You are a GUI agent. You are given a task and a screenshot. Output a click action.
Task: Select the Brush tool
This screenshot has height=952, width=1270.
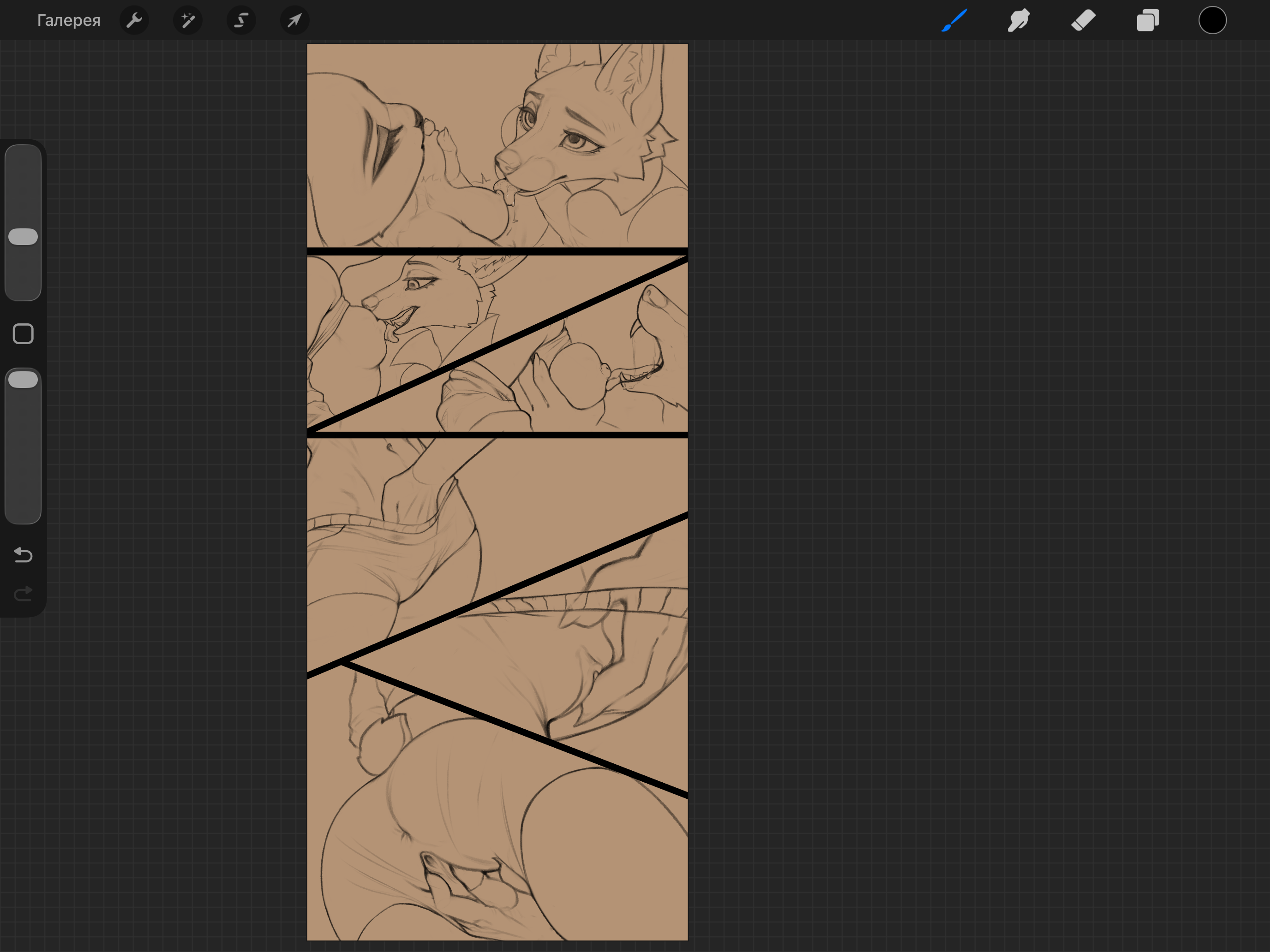955,21
